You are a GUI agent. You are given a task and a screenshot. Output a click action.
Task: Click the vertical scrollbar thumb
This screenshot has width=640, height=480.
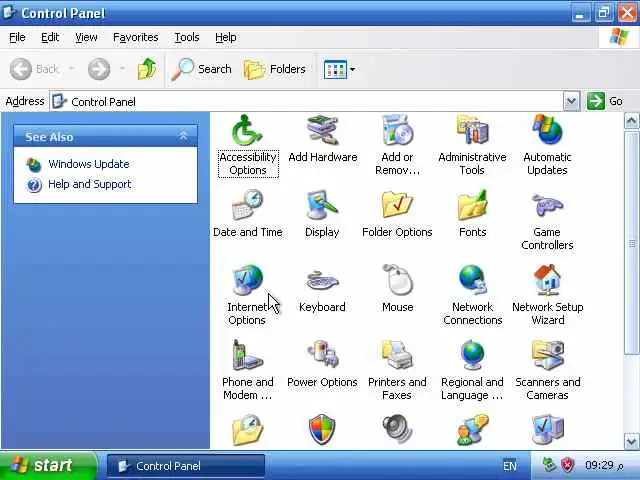(631, 243)
